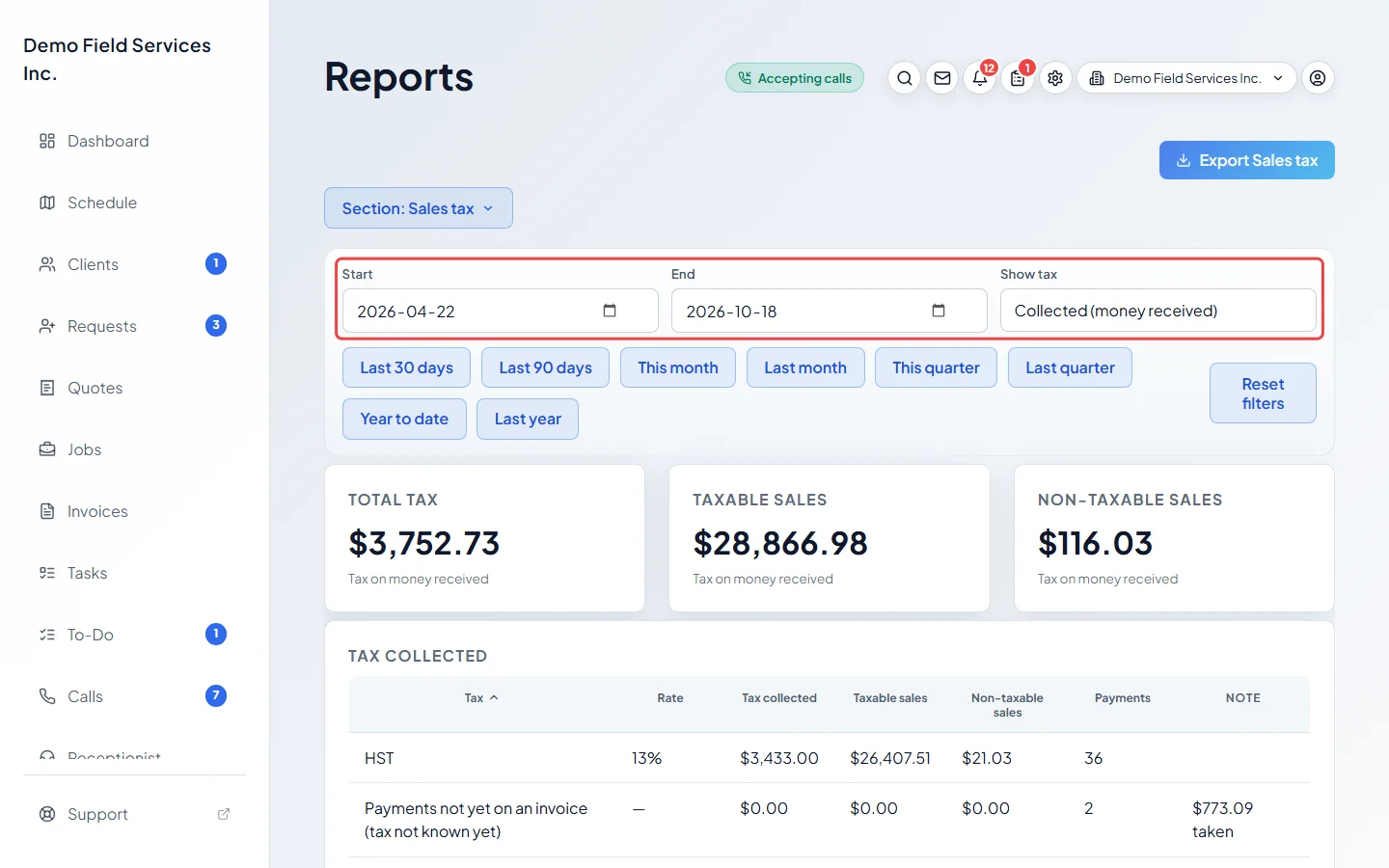Click the HST row label
Viewport: 1389px width, 868px height.
(x=379, y=758)
